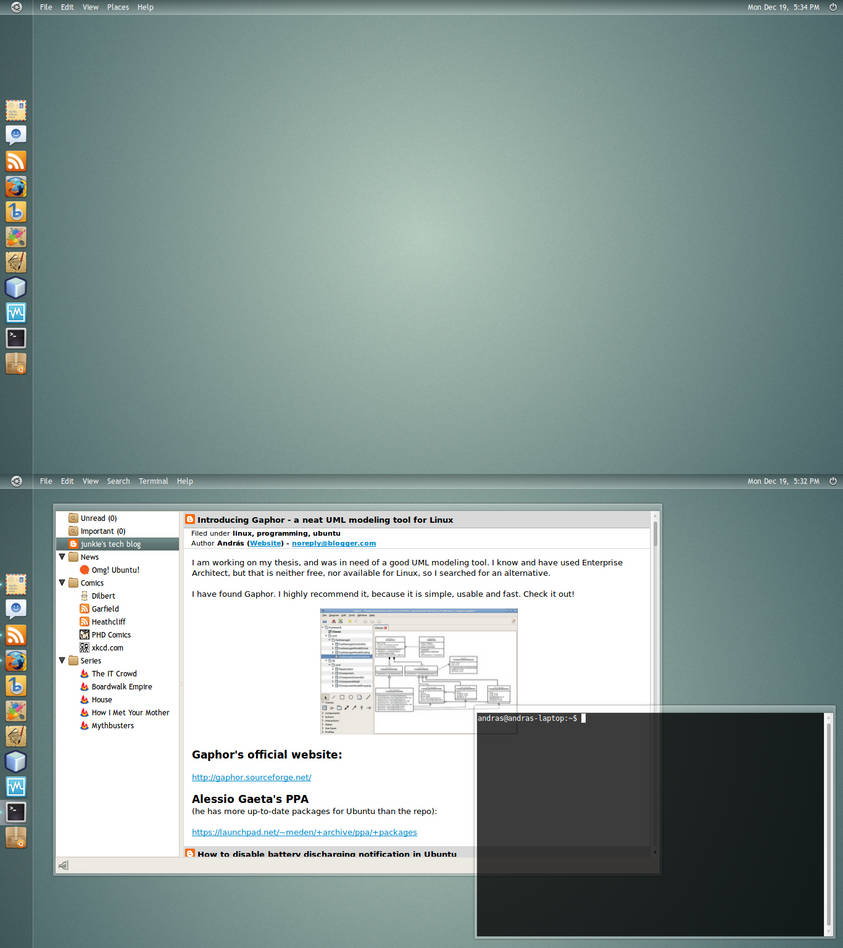
Task: Open the system monitor graph icon on the empty desktop's dock
Action: 16,313
